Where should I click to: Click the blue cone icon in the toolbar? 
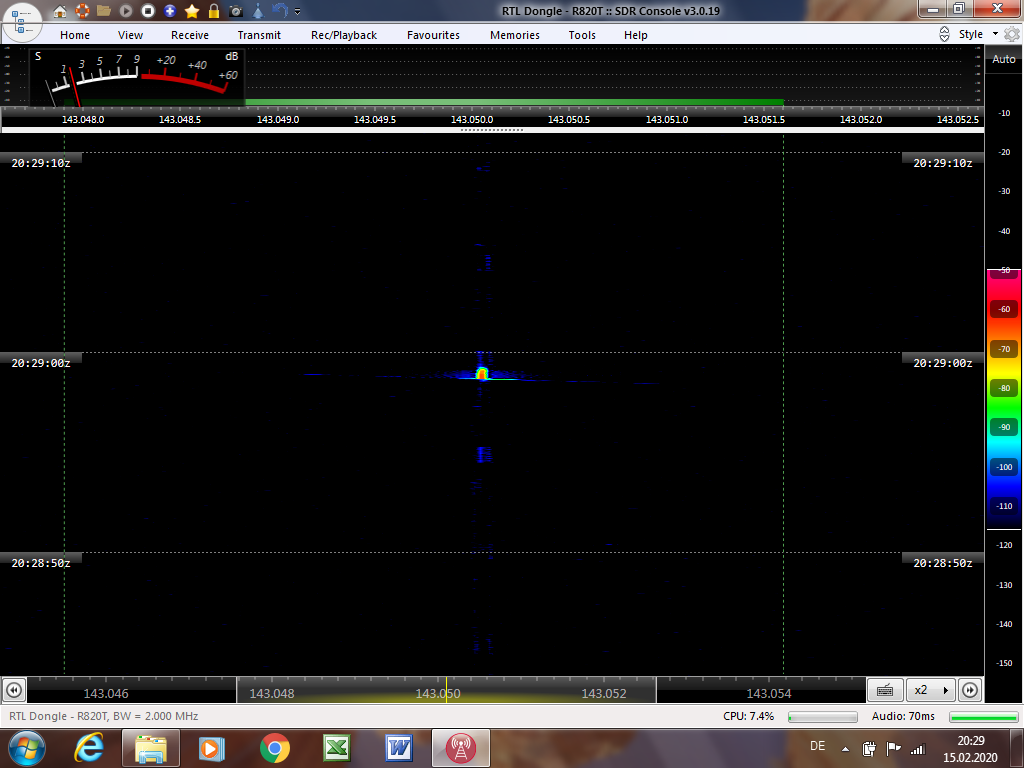coord(258,11)
